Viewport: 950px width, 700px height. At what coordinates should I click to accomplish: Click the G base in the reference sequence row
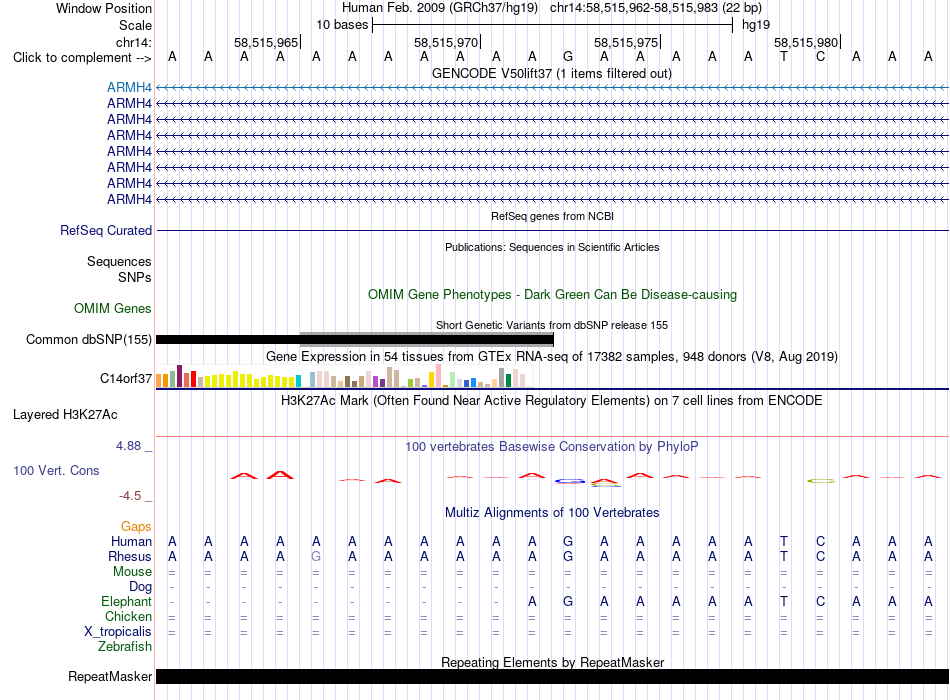[x=568, y=56]
